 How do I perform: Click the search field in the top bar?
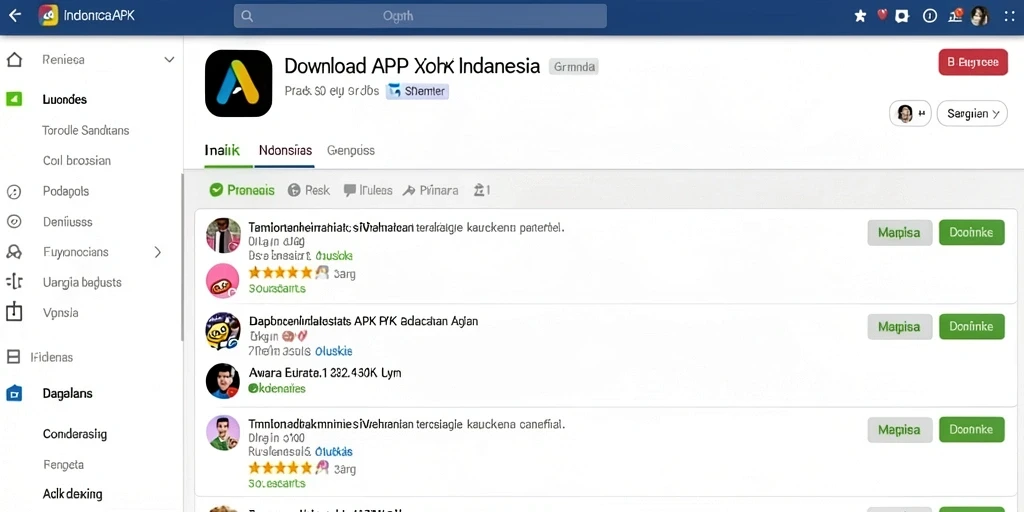tap(420, 16)
